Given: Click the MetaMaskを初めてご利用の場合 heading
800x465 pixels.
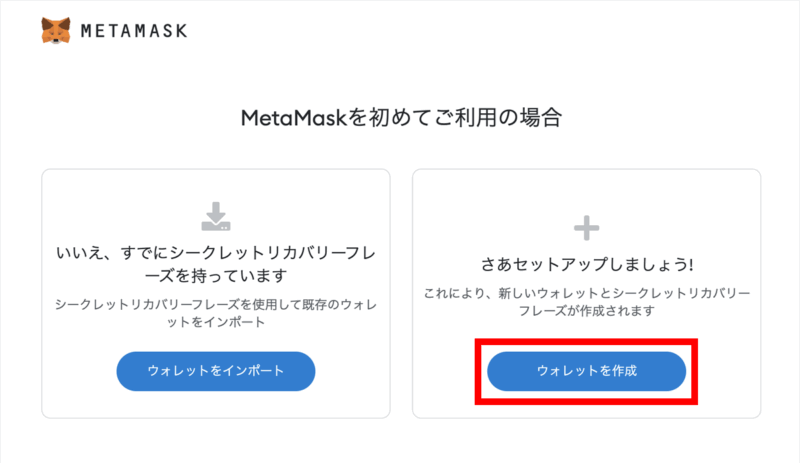Looking at the screenshot, I should pyautogui.click(x=400, y=118).
